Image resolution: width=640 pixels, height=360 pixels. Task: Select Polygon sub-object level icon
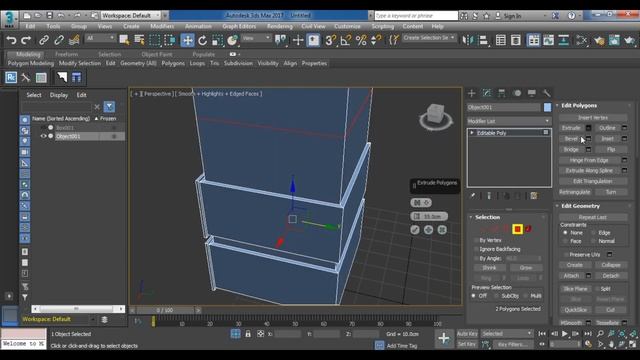(x=517, y=229)
